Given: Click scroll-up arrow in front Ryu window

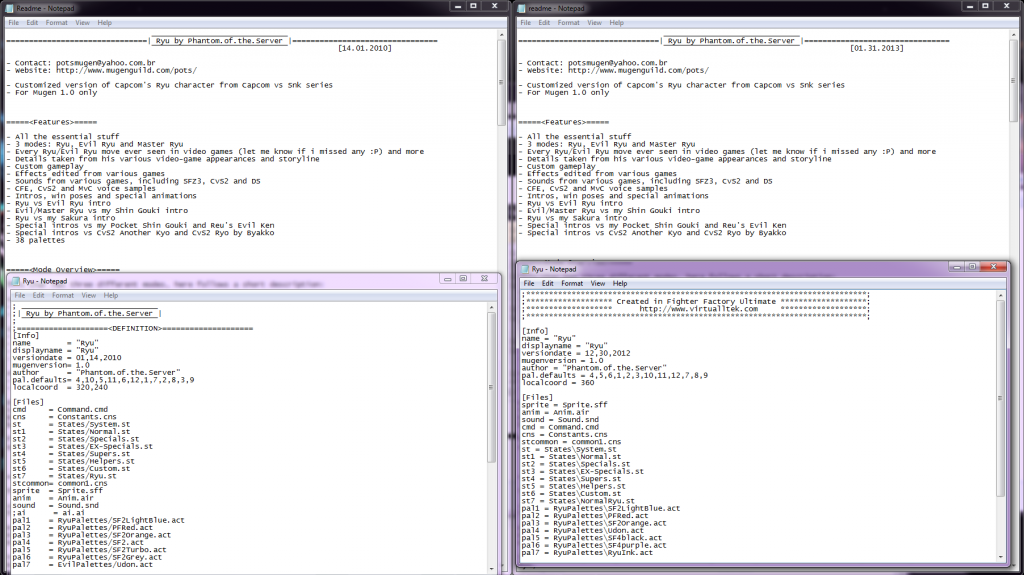Looking at the screenshot, I should [1000, 296].
